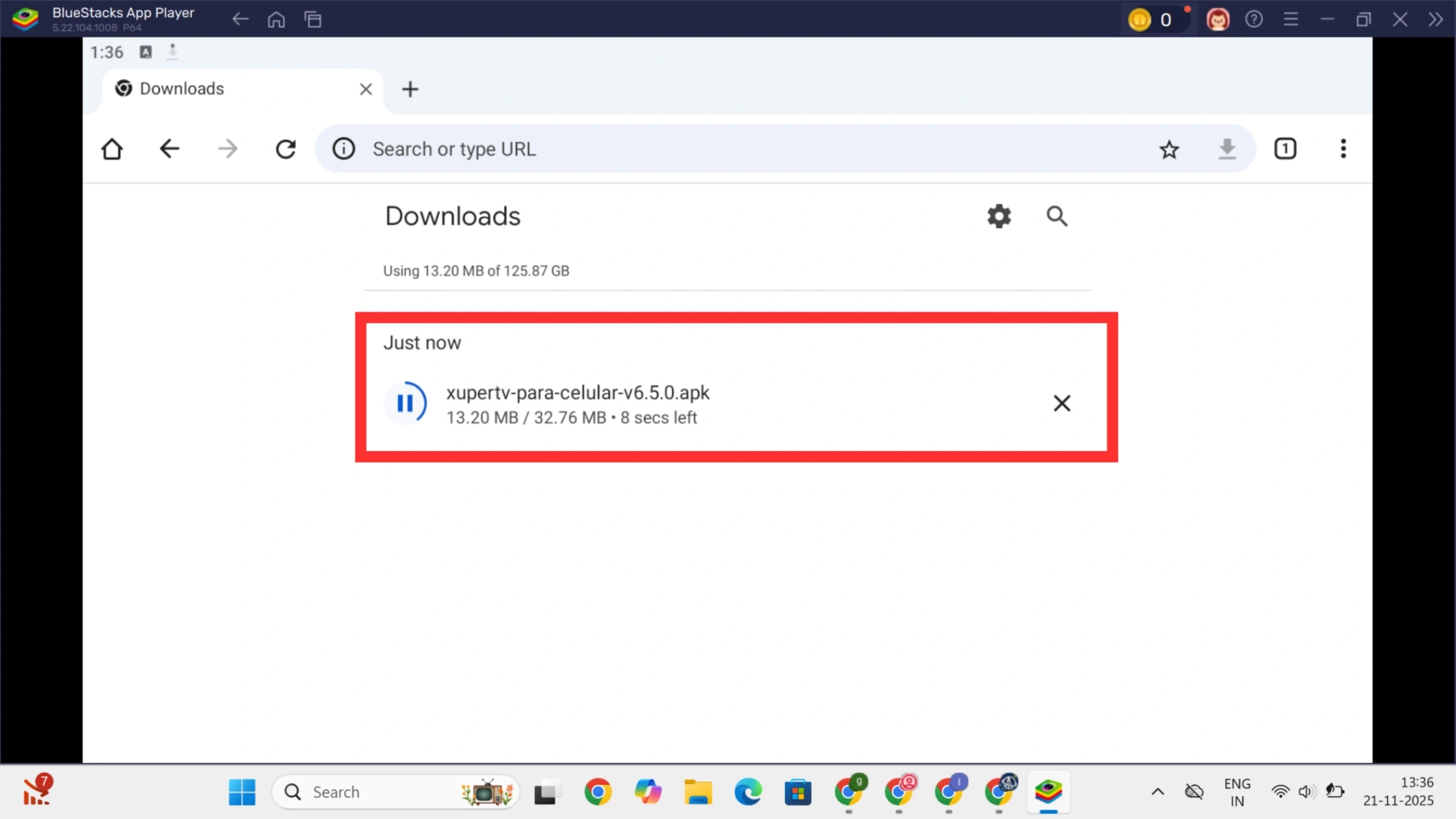Click the BlueStacks back arrow
Viewport: 1456px width, 819px height.
point(240,19)
